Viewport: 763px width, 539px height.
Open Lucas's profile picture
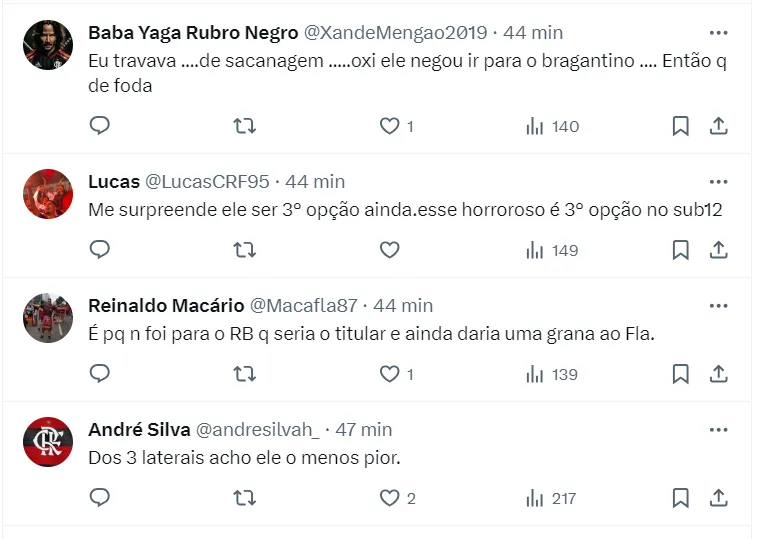tap(48, 194)
